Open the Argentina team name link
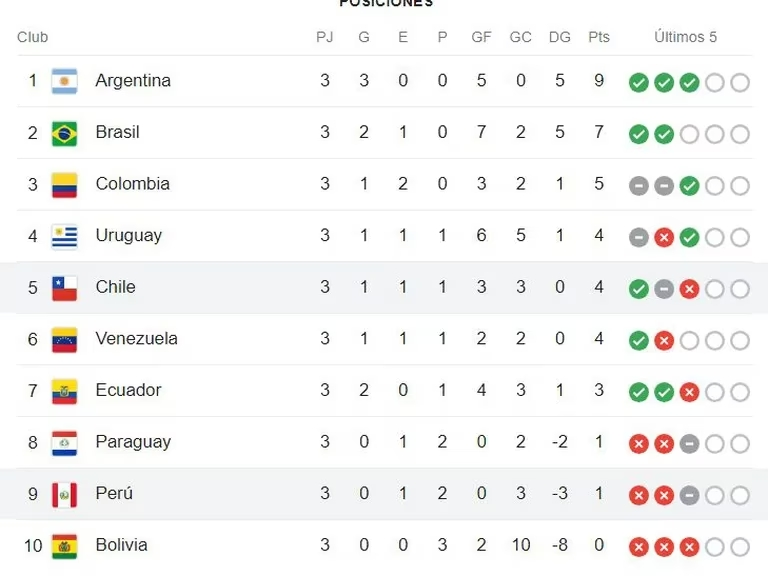The width and height of the screenshot is (768, 576). click(x=133, y=80)
